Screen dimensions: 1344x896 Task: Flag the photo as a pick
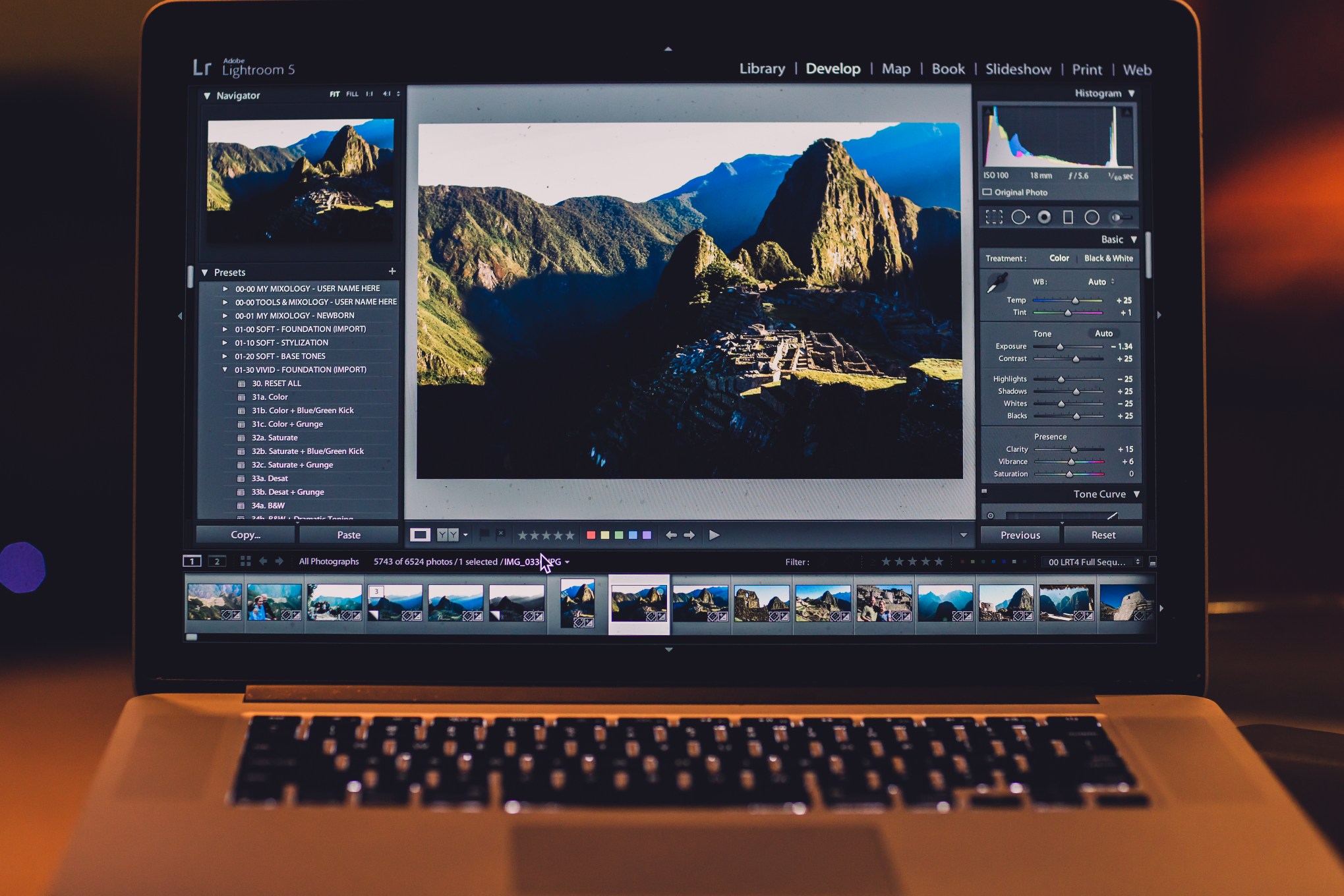[x=484, y=534]
